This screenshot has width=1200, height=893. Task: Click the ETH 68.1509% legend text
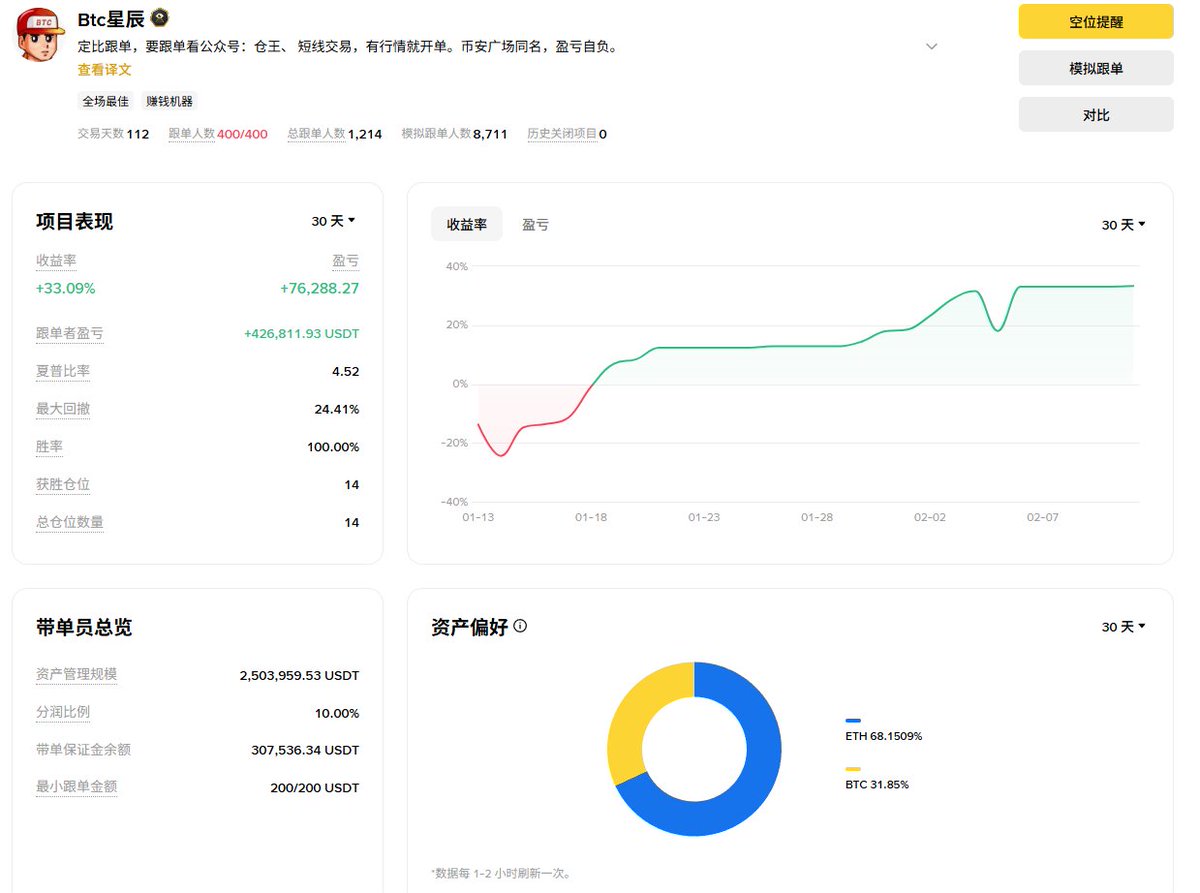click(884, 736)
